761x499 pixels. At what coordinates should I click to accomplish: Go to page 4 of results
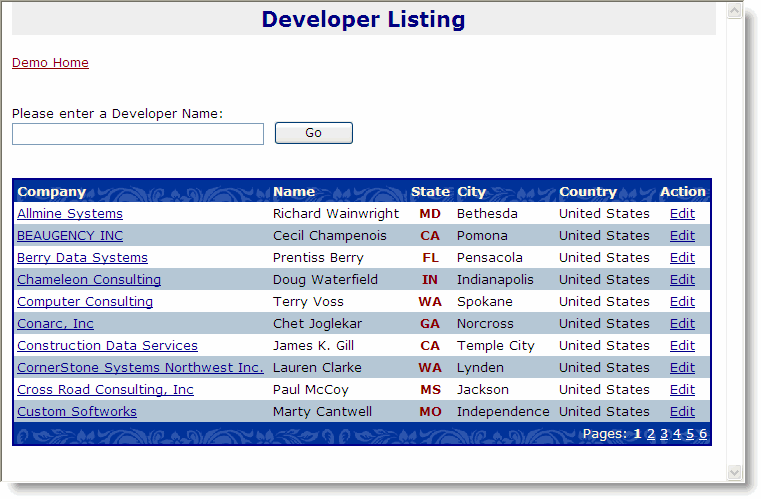(677, 434)
